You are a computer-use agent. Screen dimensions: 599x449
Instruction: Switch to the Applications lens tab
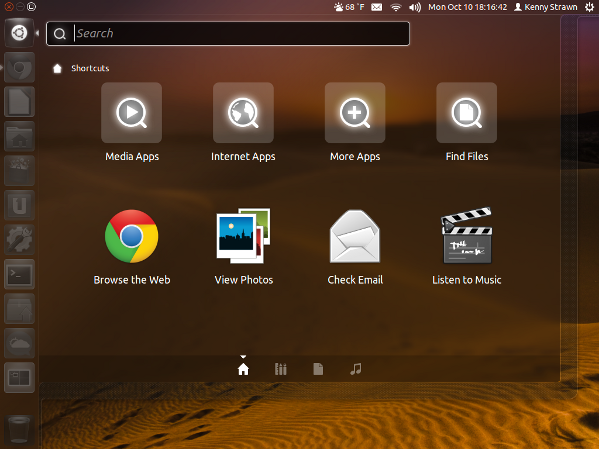coord(281,369)
